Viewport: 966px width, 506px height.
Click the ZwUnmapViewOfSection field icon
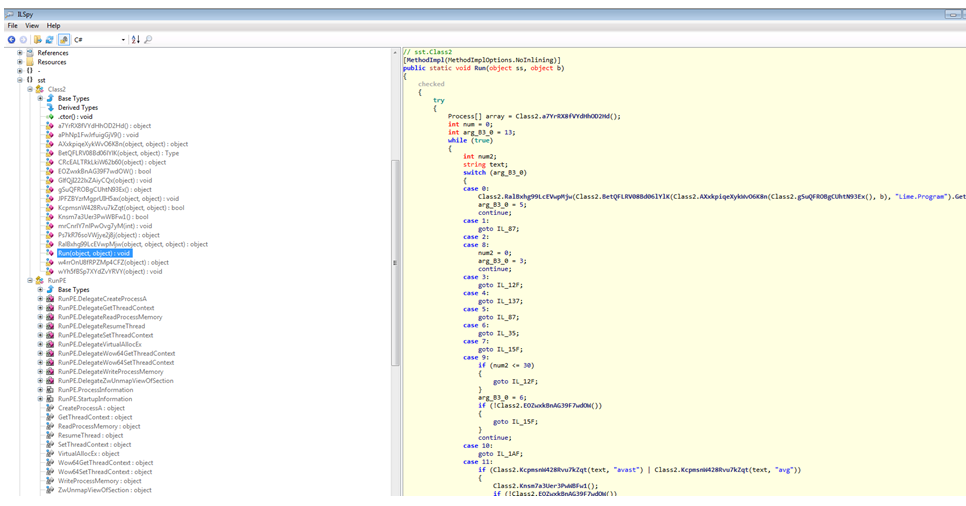coord(50,490)
